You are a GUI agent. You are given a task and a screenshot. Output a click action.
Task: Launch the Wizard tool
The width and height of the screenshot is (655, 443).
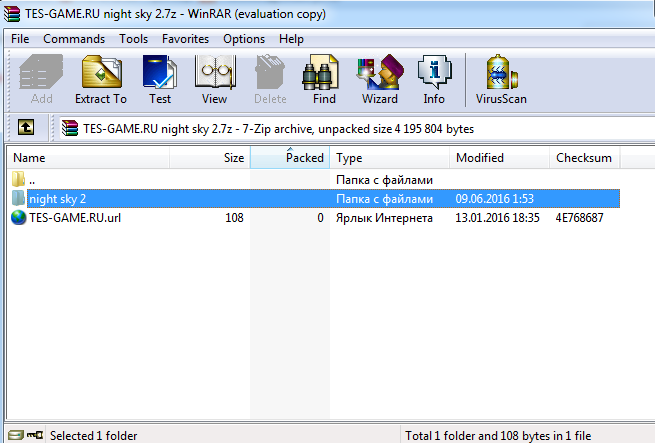380,79
